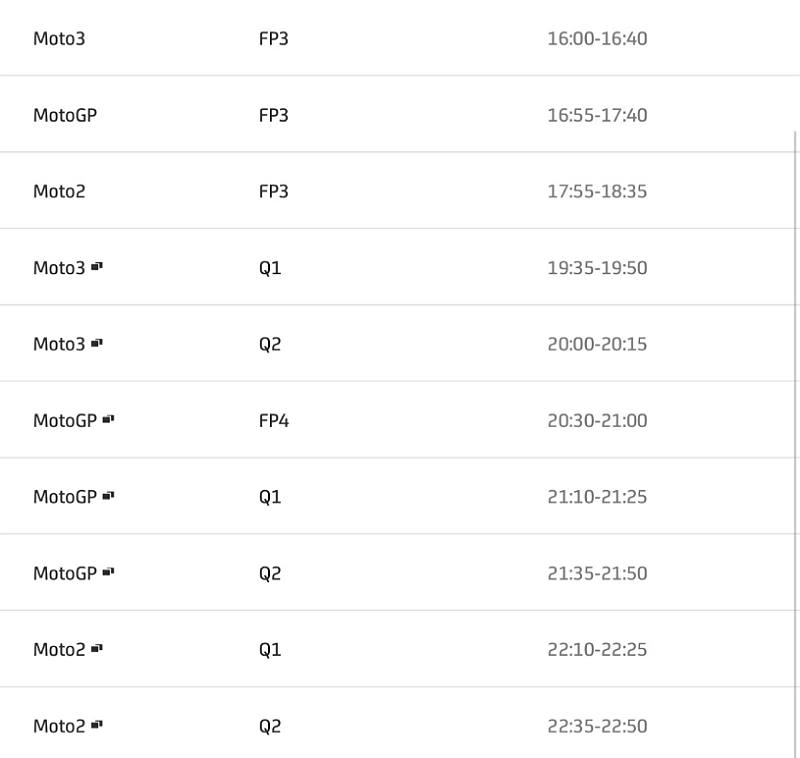Click the FP4 session label
800x758 pixels.
click(x=273, y=420)
